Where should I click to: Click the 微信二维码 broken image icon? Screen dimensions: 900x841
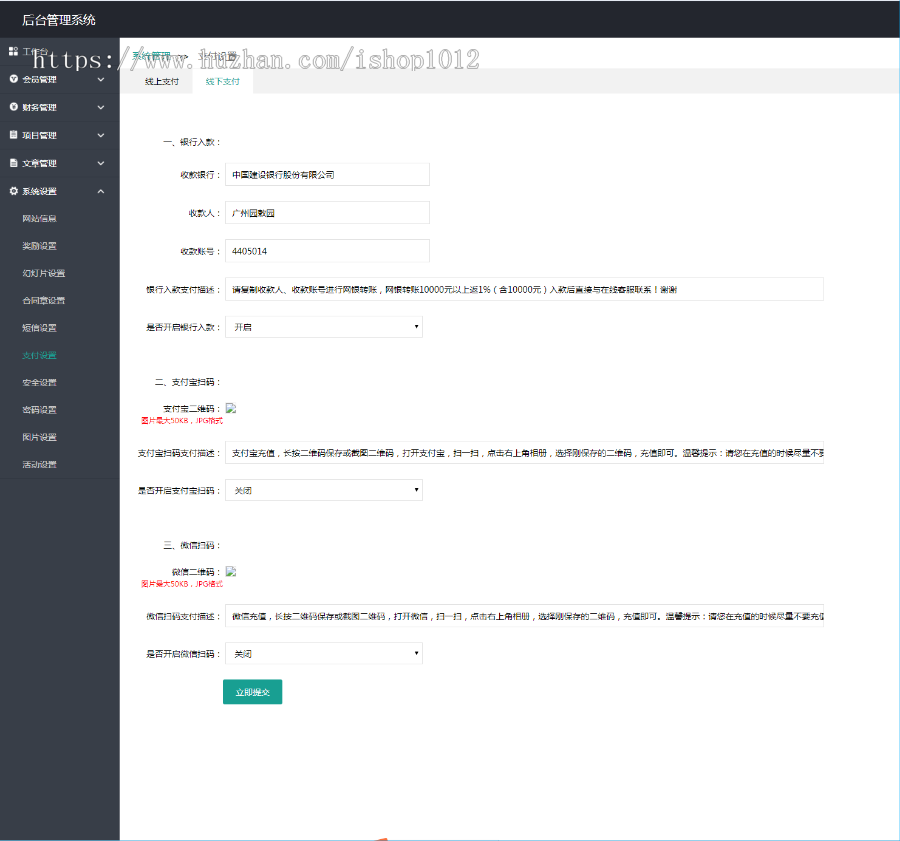coord(230,570)
